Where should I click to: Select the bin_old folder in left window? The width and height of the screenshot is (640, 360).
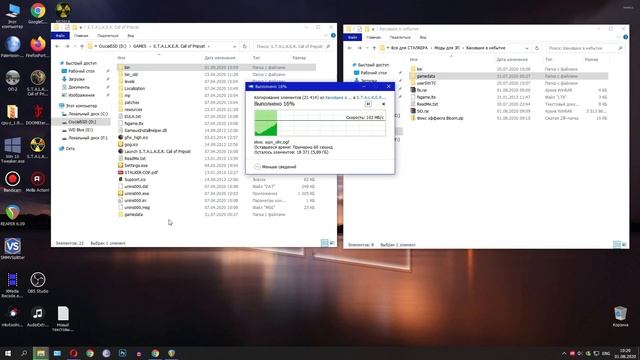click(131, 74)
